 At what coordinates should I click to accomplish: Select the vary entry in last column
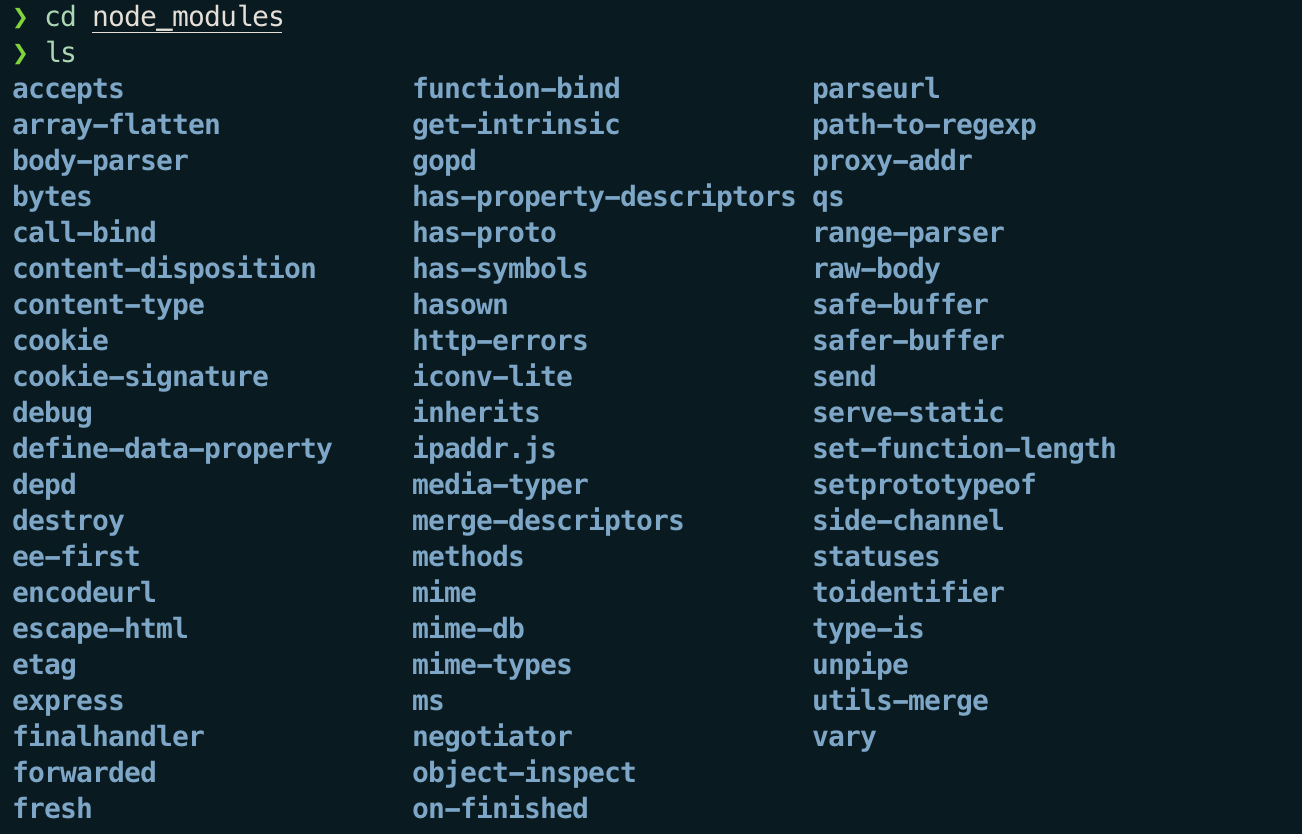point(844,738)
